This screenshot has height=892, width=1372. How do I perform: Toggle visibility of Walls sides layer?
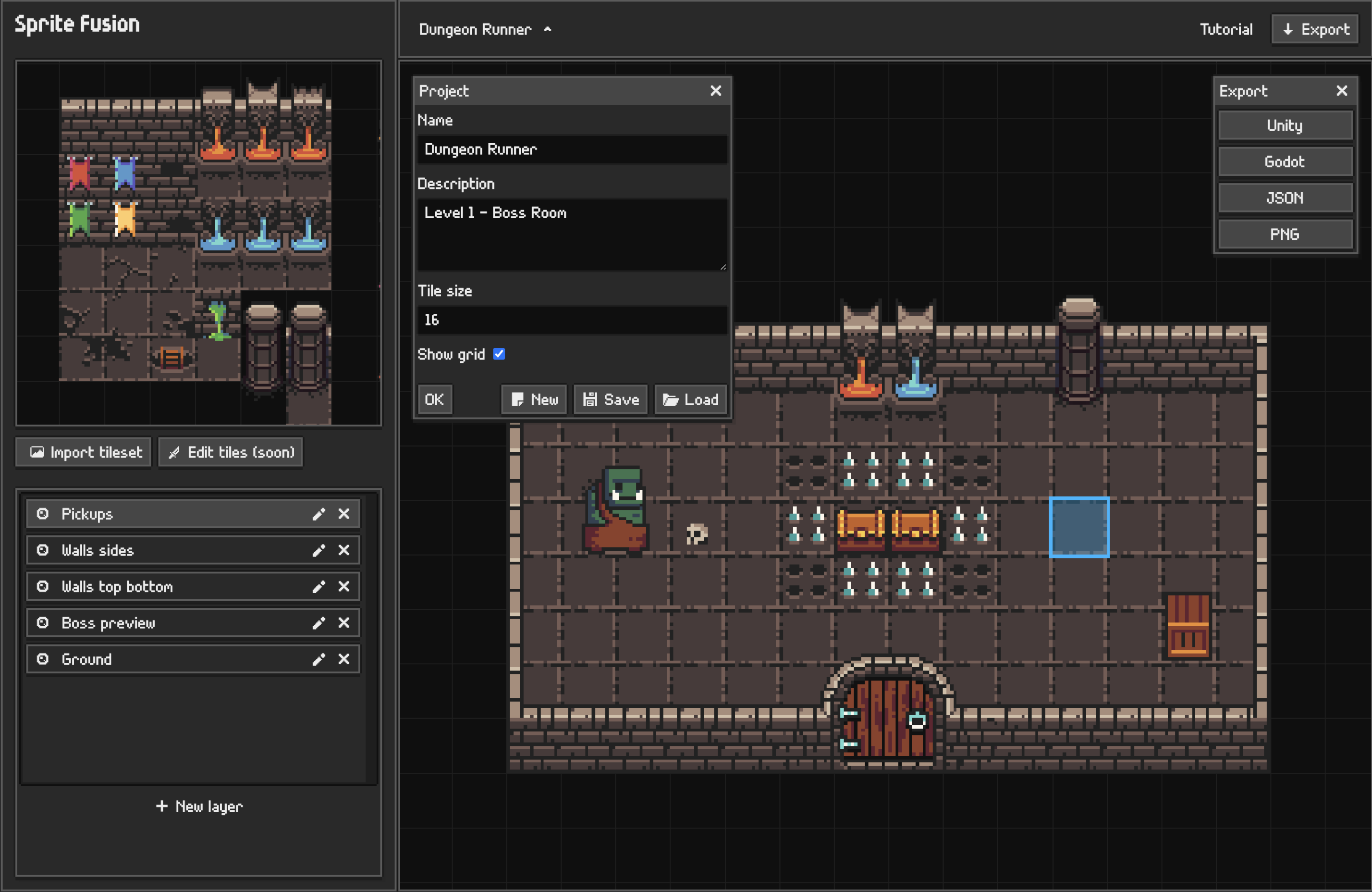point(43,550)
